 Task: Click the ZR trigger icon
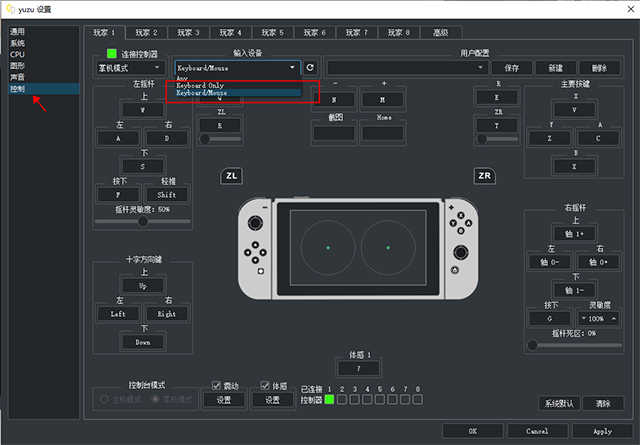pyautogui.click(x=484, y=176)
